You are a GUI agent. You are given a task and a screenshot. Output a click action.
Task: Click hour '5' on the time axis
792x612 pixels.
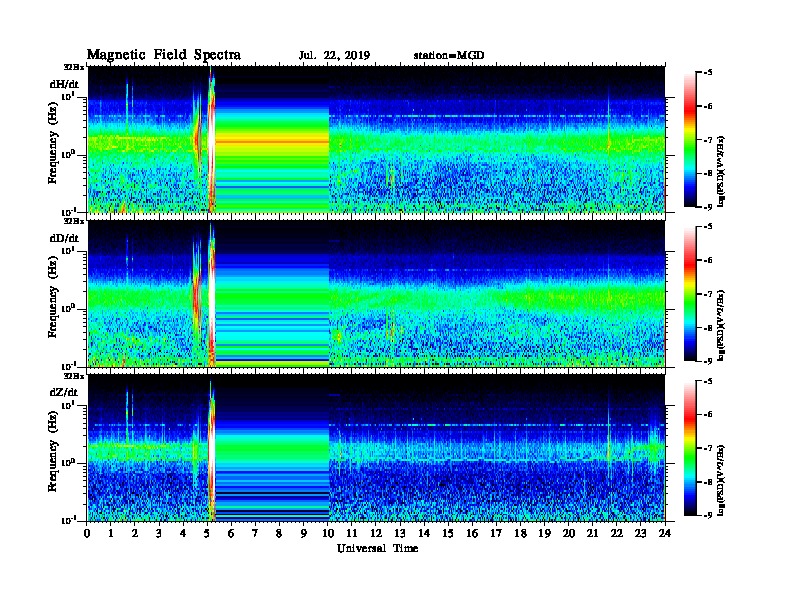[x=207, y=533]
